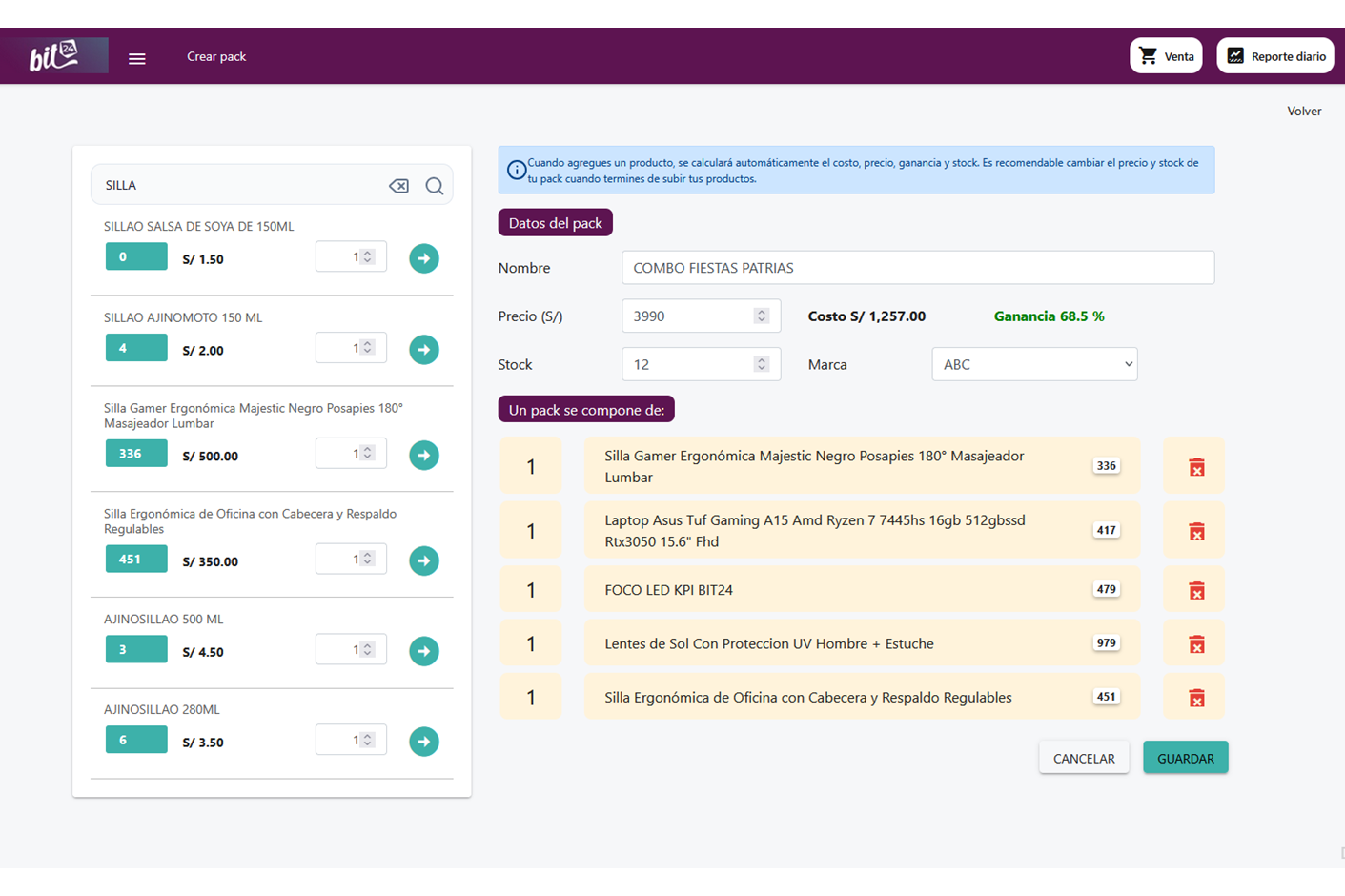Add Silla Gamer Ergonómica with arrow button
This screenshot has width=1345, height=896.
[x=424, y=456]
